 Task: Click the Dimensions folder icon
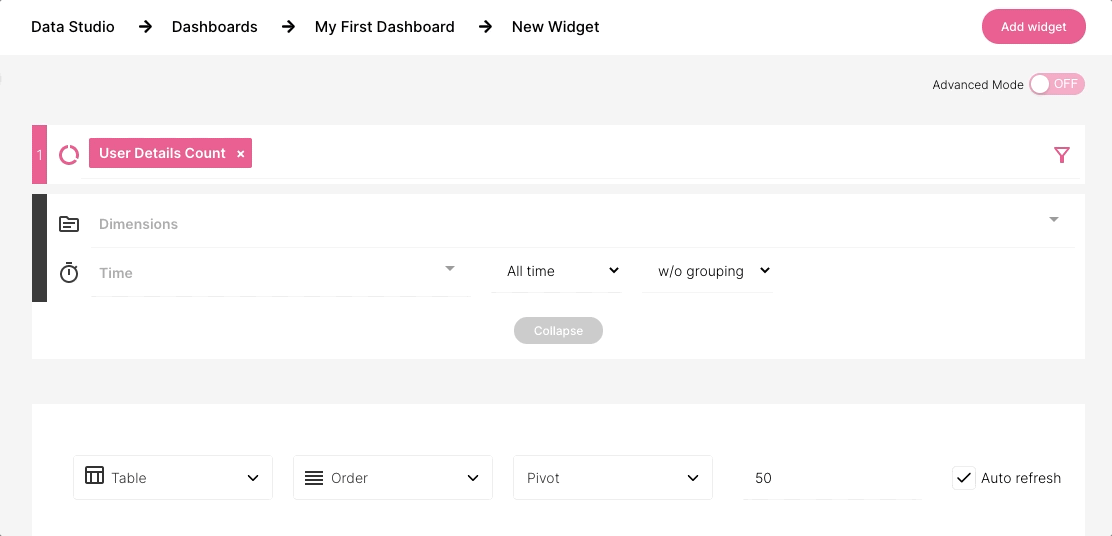[x=69, y=224]
